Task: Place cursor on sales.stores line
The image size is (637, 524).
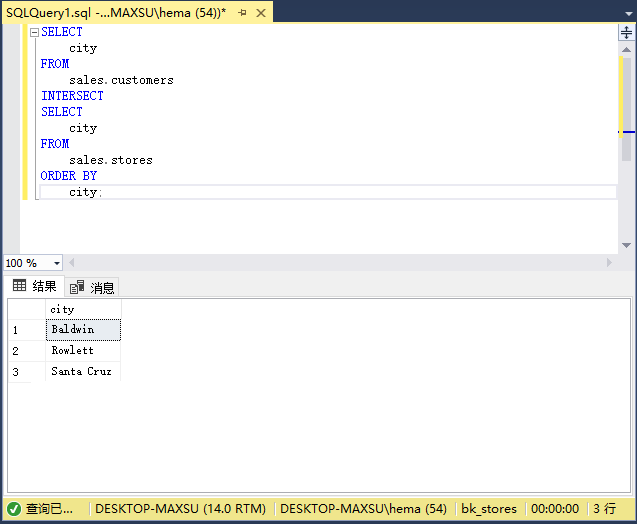Action: click(x=111, y=160)
